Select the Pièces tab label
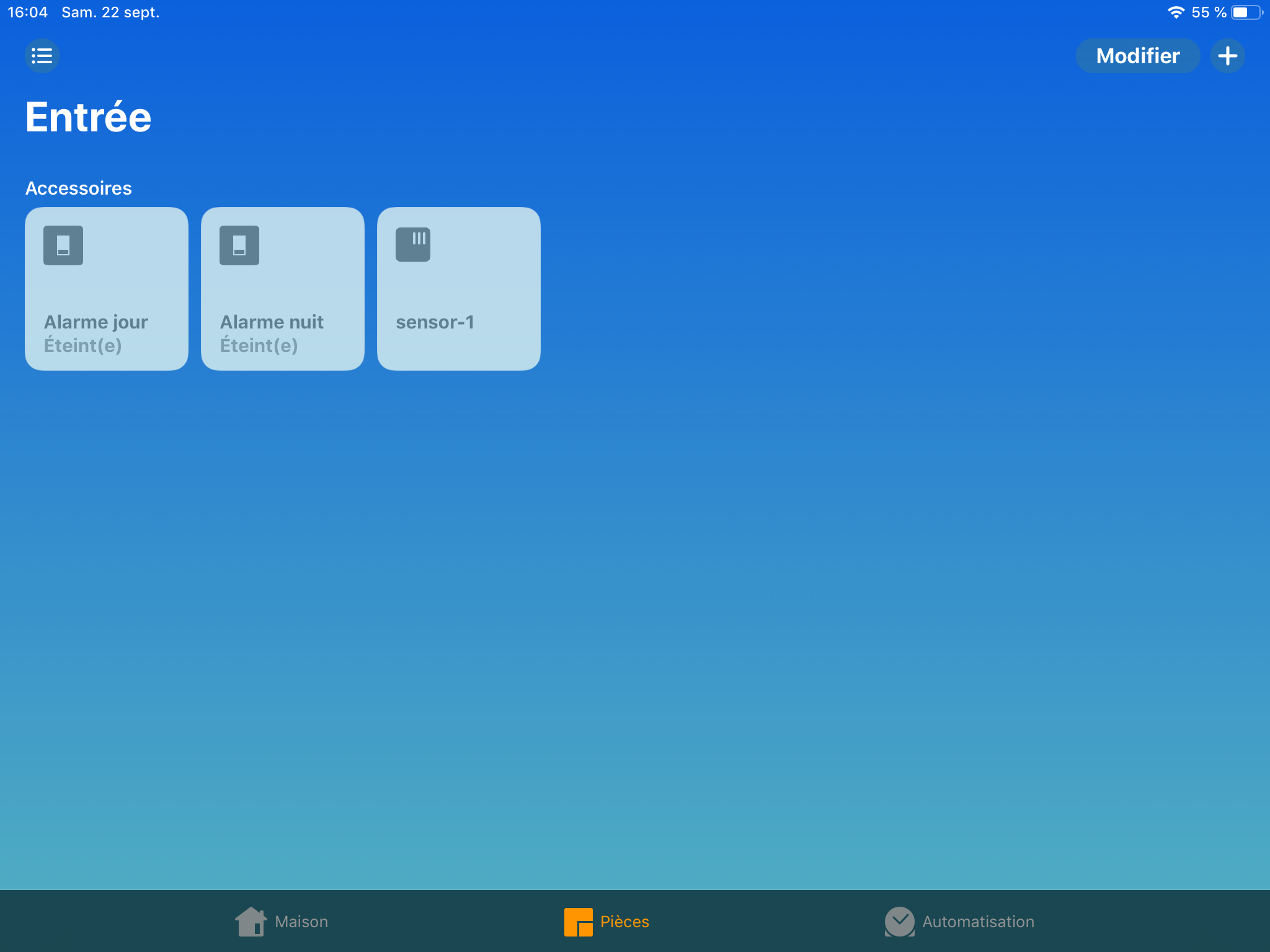This screenshot has width=1270, height=952. (x=624, y=922)
